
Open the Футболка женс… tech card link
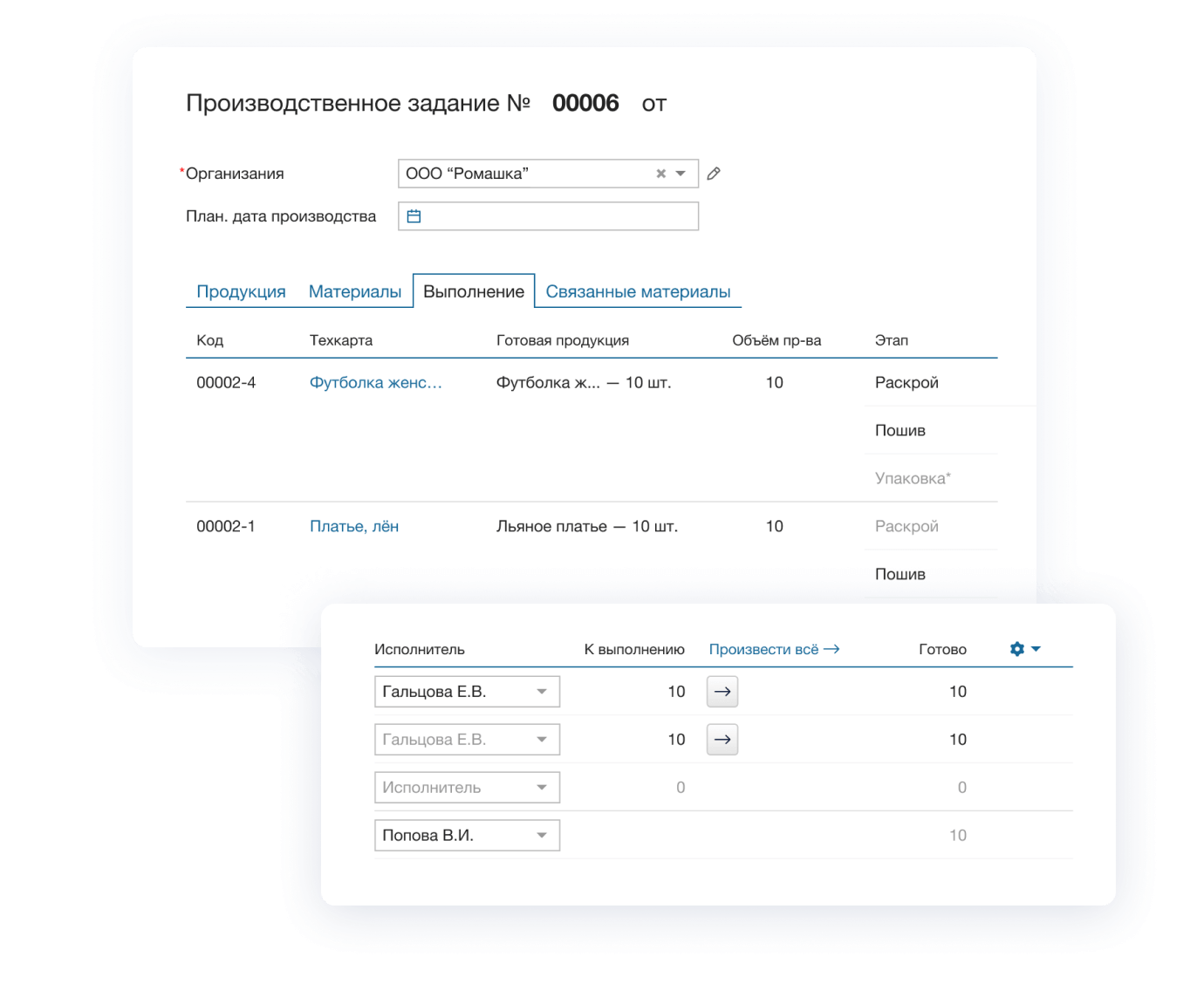click(376, 383)
